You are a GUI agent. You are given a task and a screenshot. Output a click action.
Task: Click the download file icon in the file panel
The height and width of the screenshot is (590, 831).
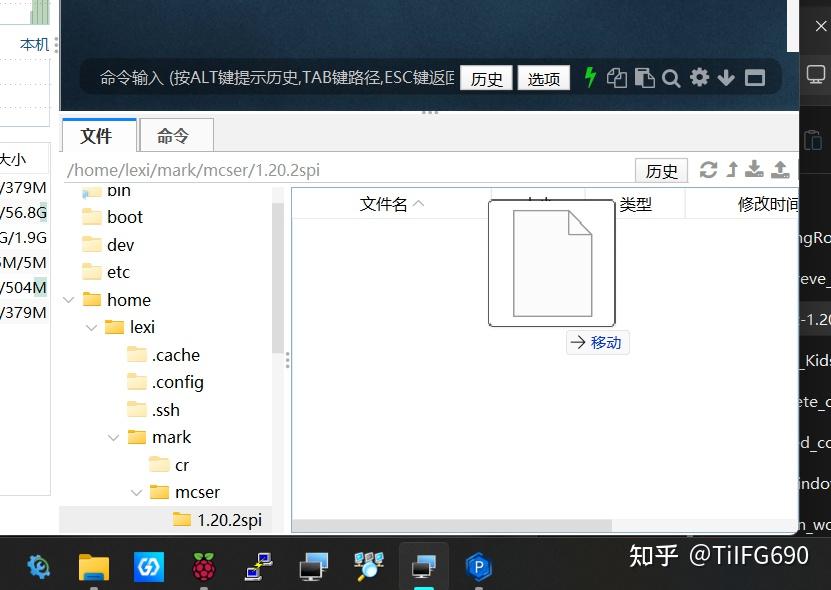(x=754, y=170)
